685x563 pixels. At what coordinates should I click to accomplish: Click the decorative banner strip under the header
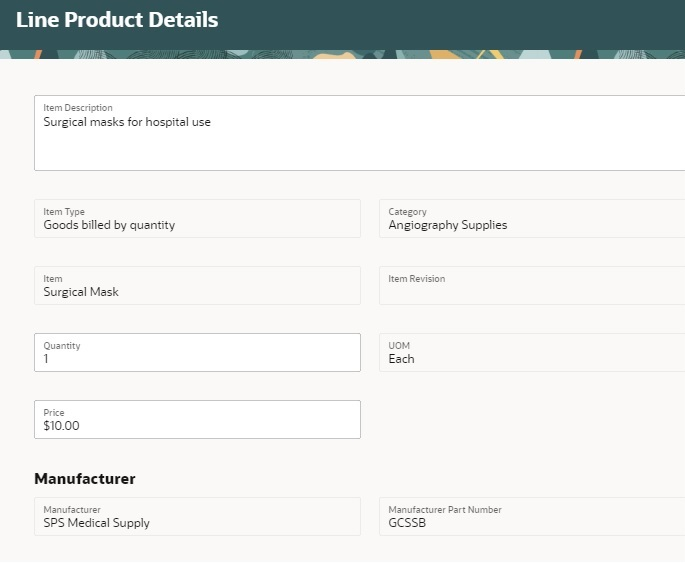point(342,54)
